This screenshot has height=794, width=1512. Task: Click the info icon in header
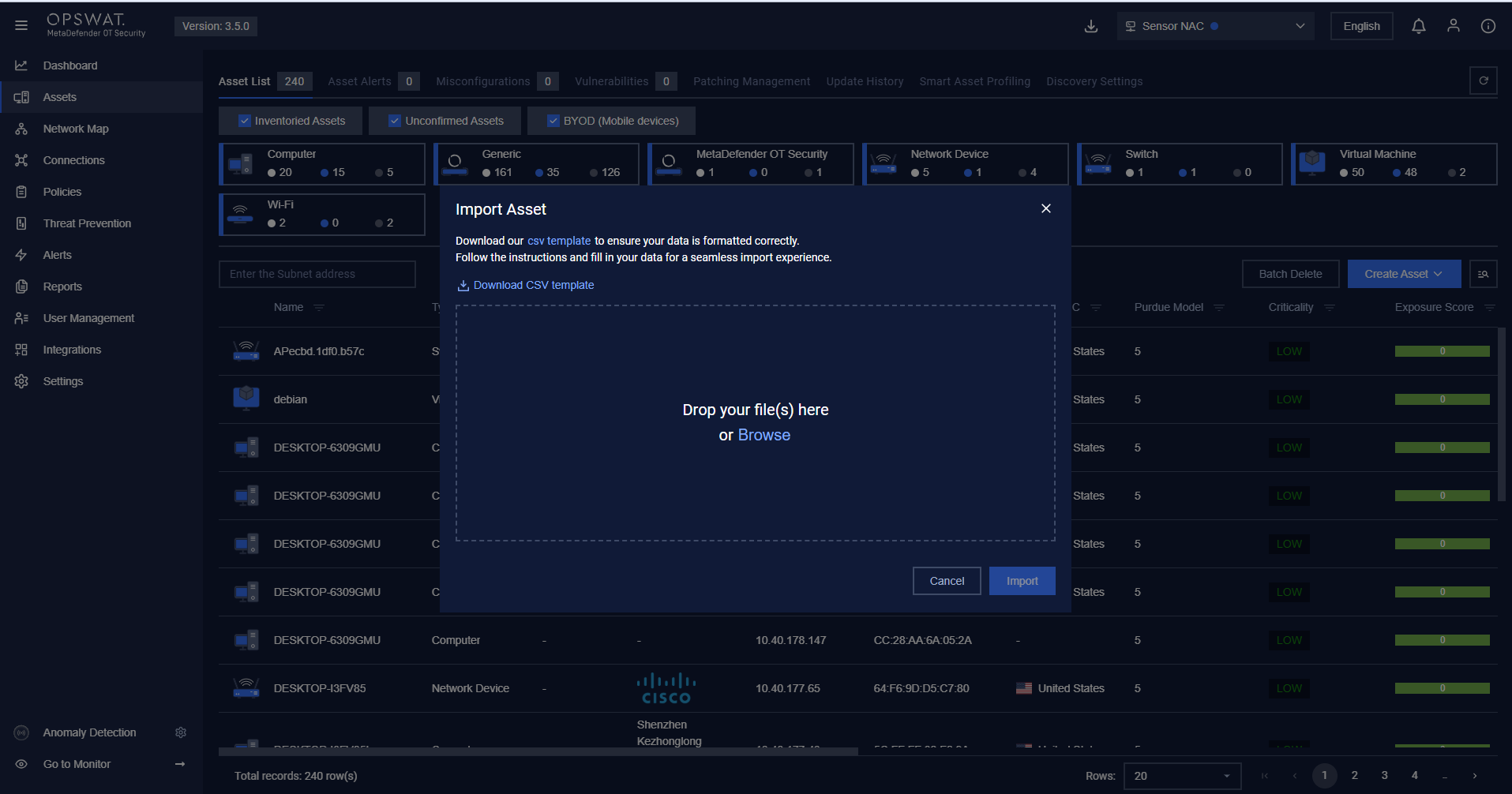pos(1488,26)
